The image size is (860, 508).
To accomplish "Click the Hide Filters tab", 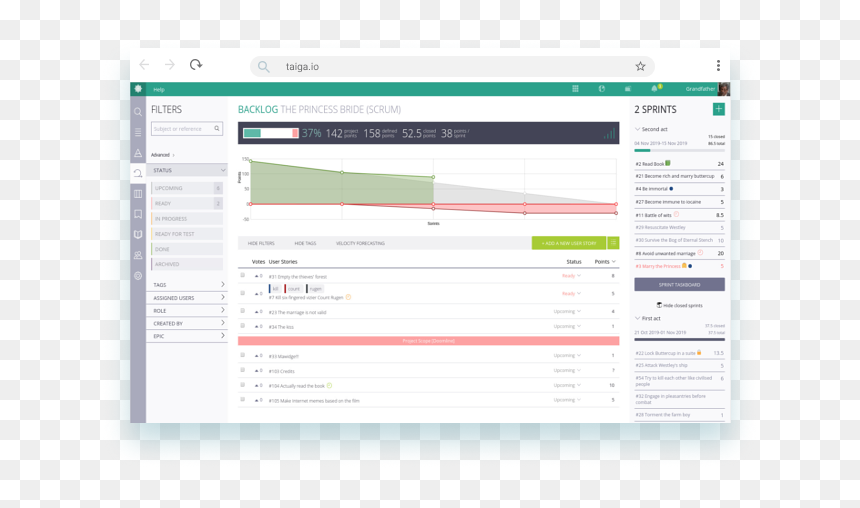I will tap(261, 243).
